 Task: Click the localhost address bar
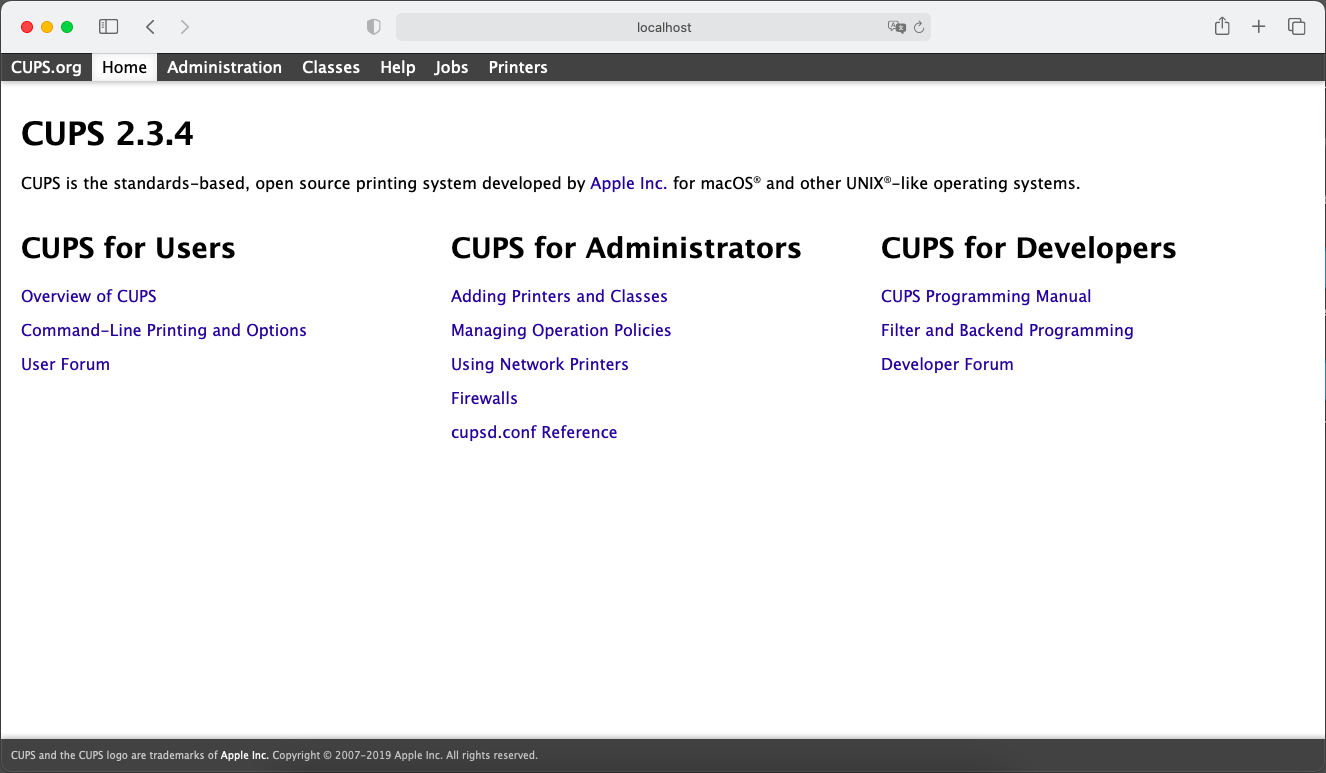tap(663, 27)
